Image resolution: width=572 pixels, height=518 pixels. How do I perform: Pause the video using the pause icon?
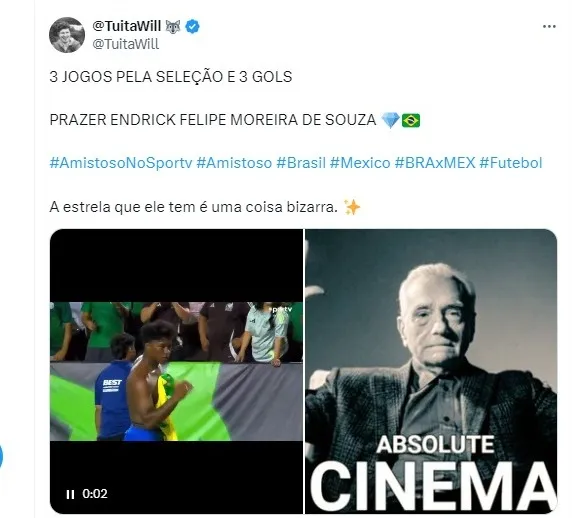coord(70,494)
